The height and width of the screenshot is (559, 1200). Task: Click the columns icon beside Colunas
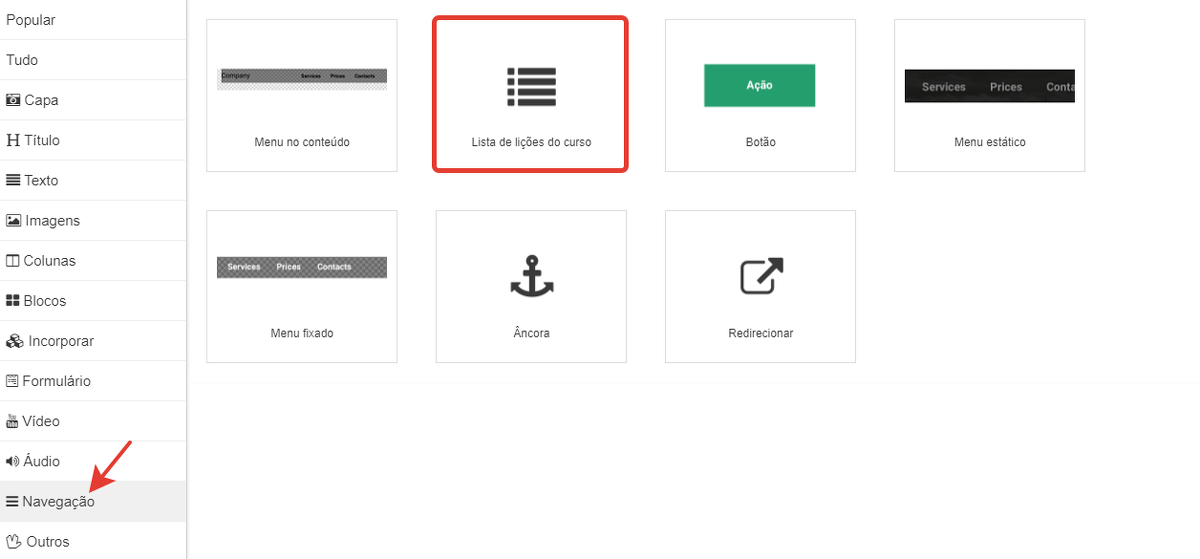pyautogui.click(x=13, y=261)
